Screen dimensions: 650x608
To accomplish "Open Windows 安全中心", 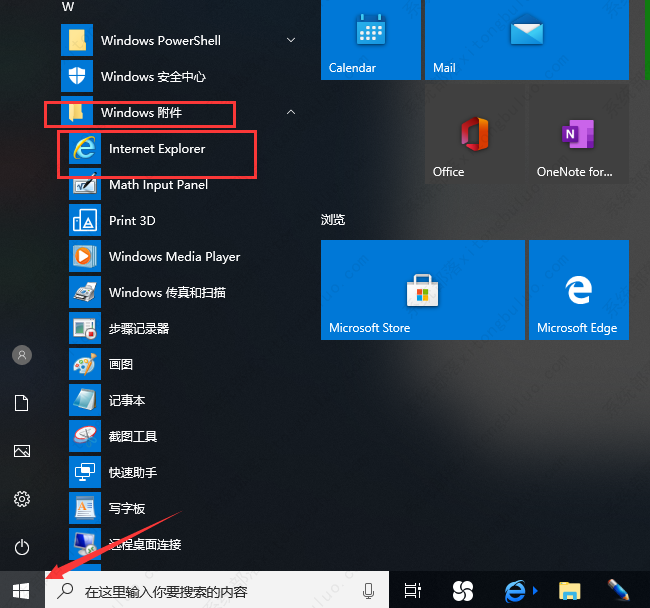I will click(153, 77).
